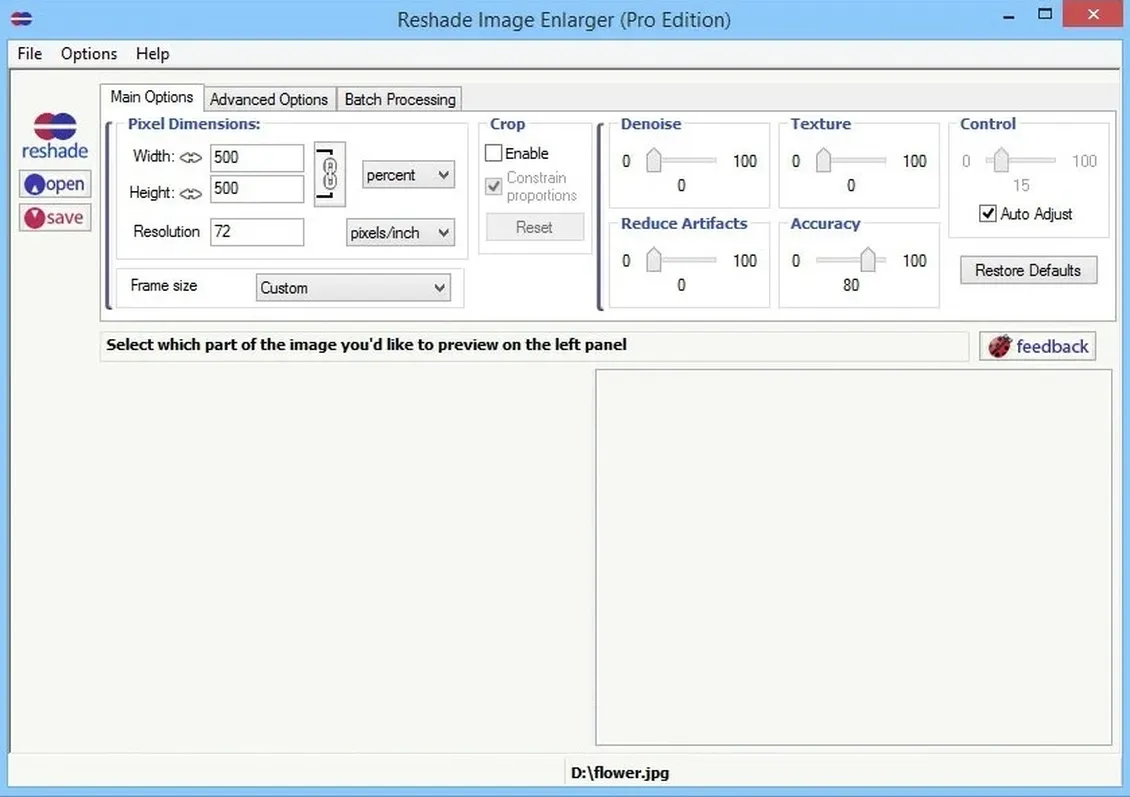Click the Accuracy value 80
Viewport: 1130px width, 797px height.
[851, 285]
